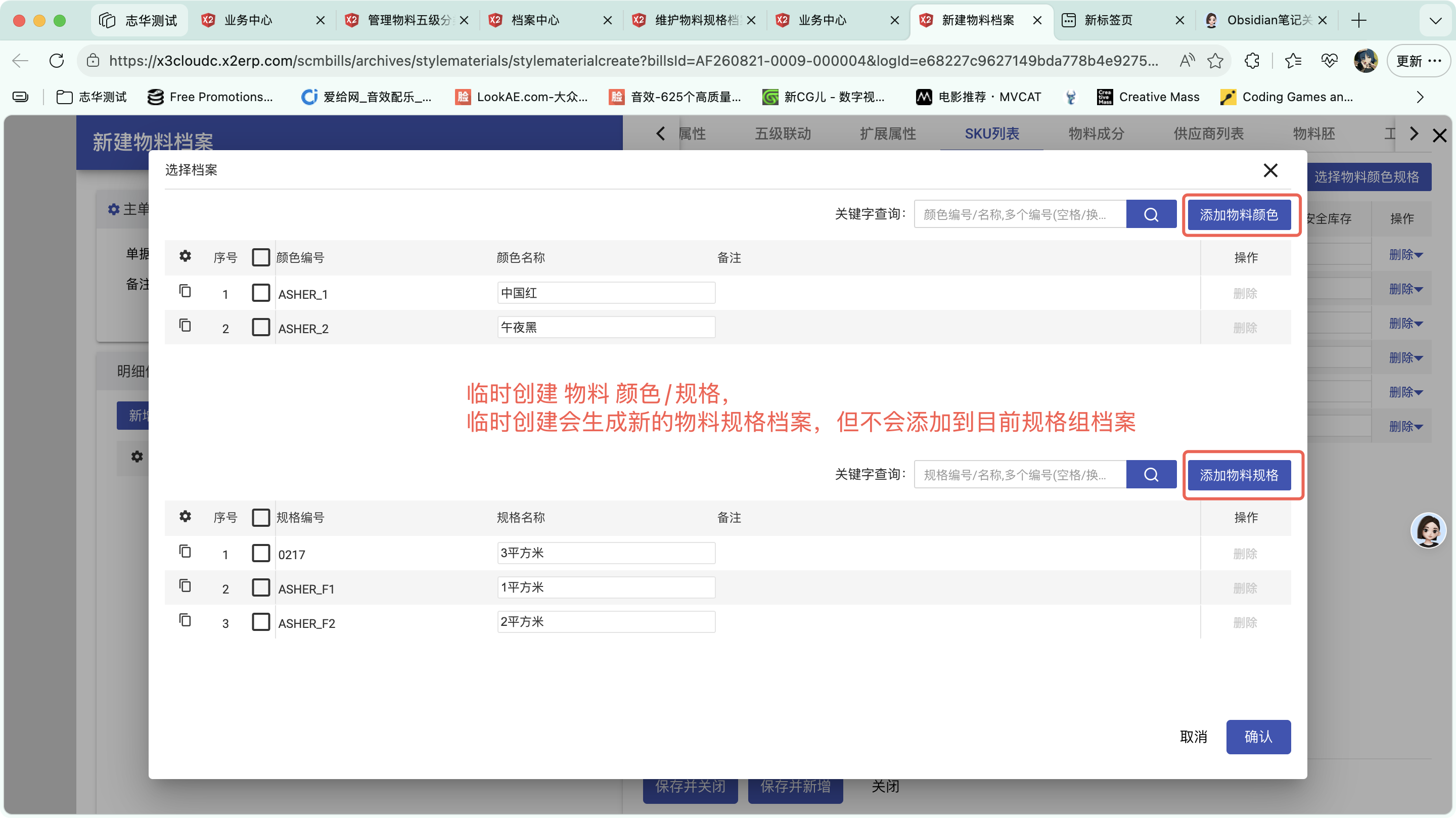This screenshot has height=818, width=1456.
Task: Edit 中国红 color name field
Action: coord(606,293)
